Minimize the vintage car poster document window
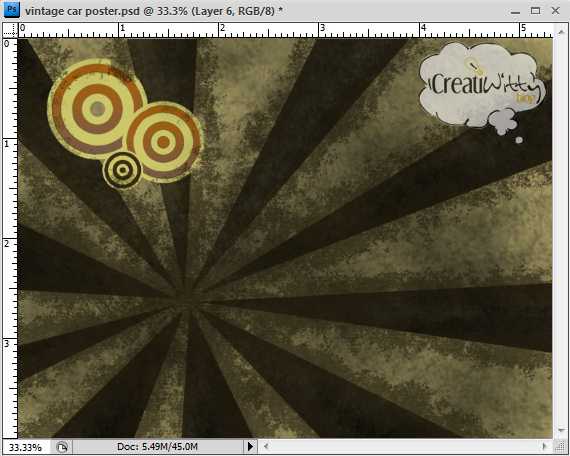 point(515,12)
